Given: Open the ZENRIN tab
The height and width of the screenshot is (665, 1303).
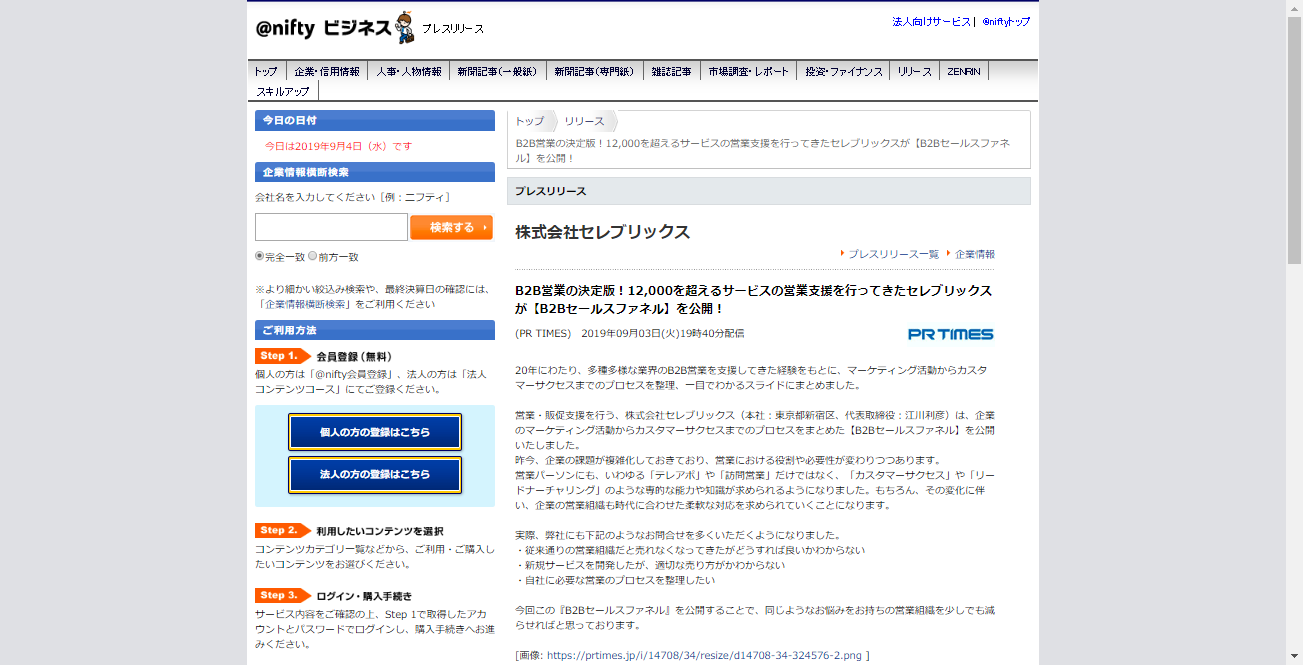Looking at the screenshot, I should point(965,71).
